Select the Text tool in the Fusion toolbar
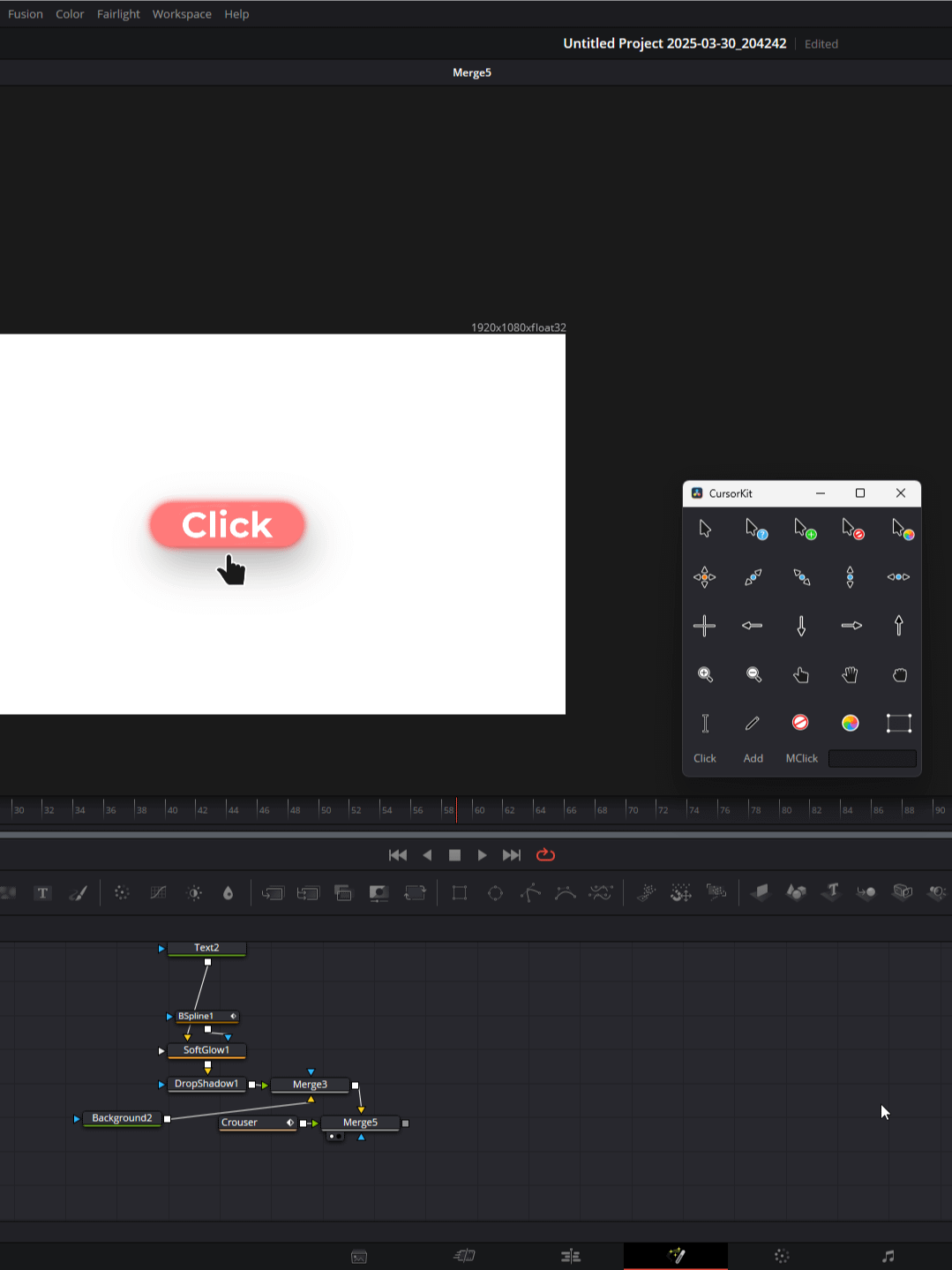This screenshot has width=952, height=1270. [x=42, y=893]
